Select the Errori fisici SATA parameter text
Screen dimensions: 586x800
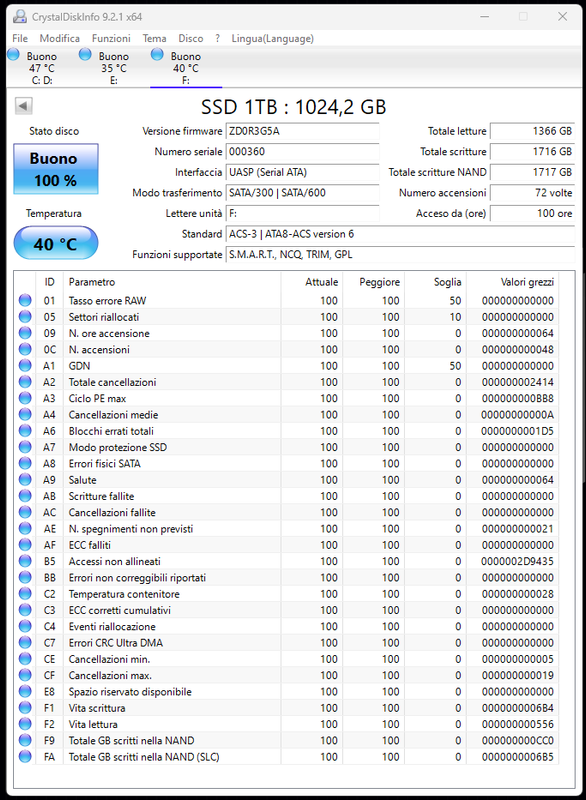point(105,464)
